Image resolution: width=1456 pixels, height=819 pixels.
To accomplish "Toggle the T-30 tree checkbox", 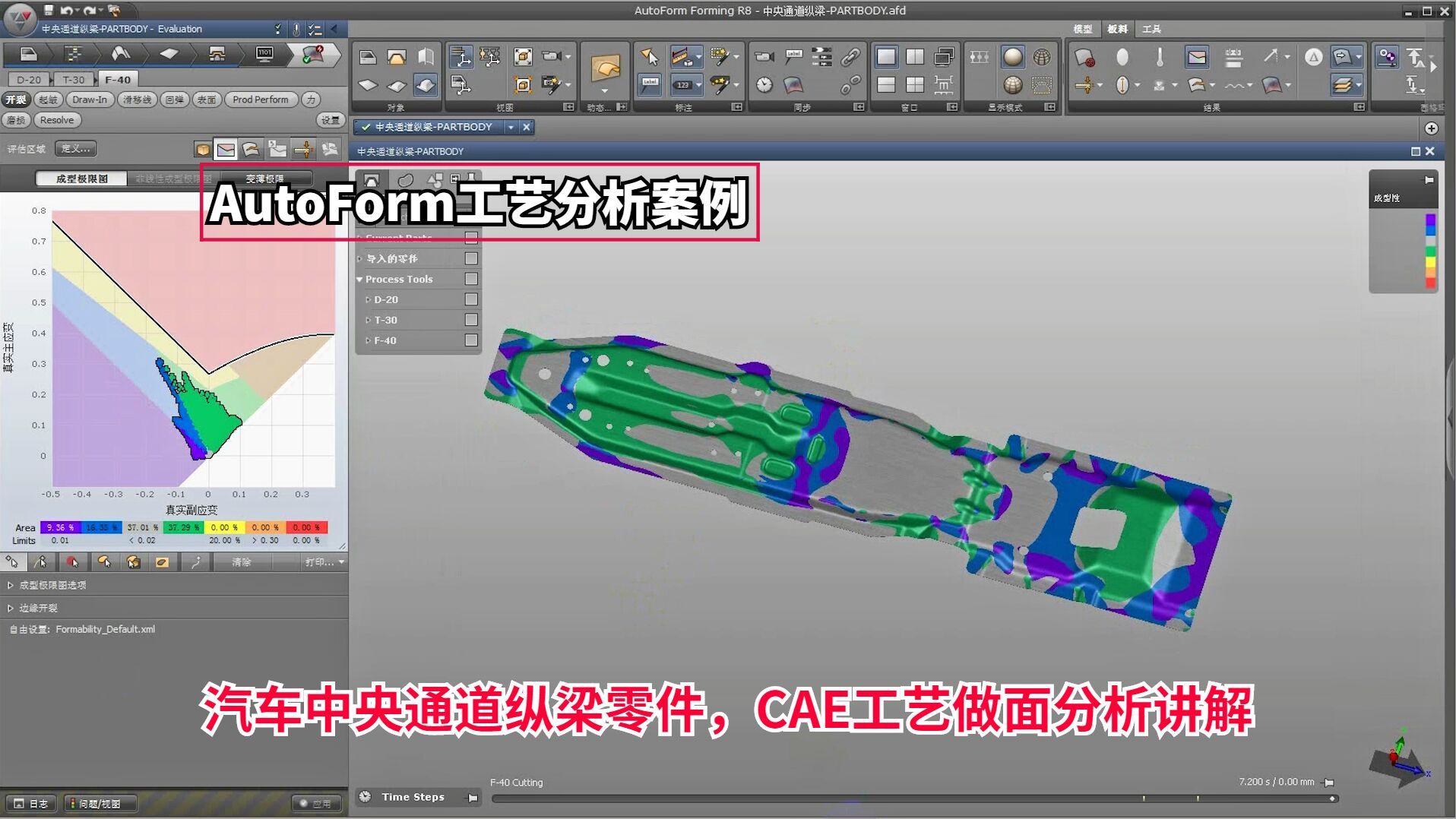I will pyautogui.click(x=471, y=320).
